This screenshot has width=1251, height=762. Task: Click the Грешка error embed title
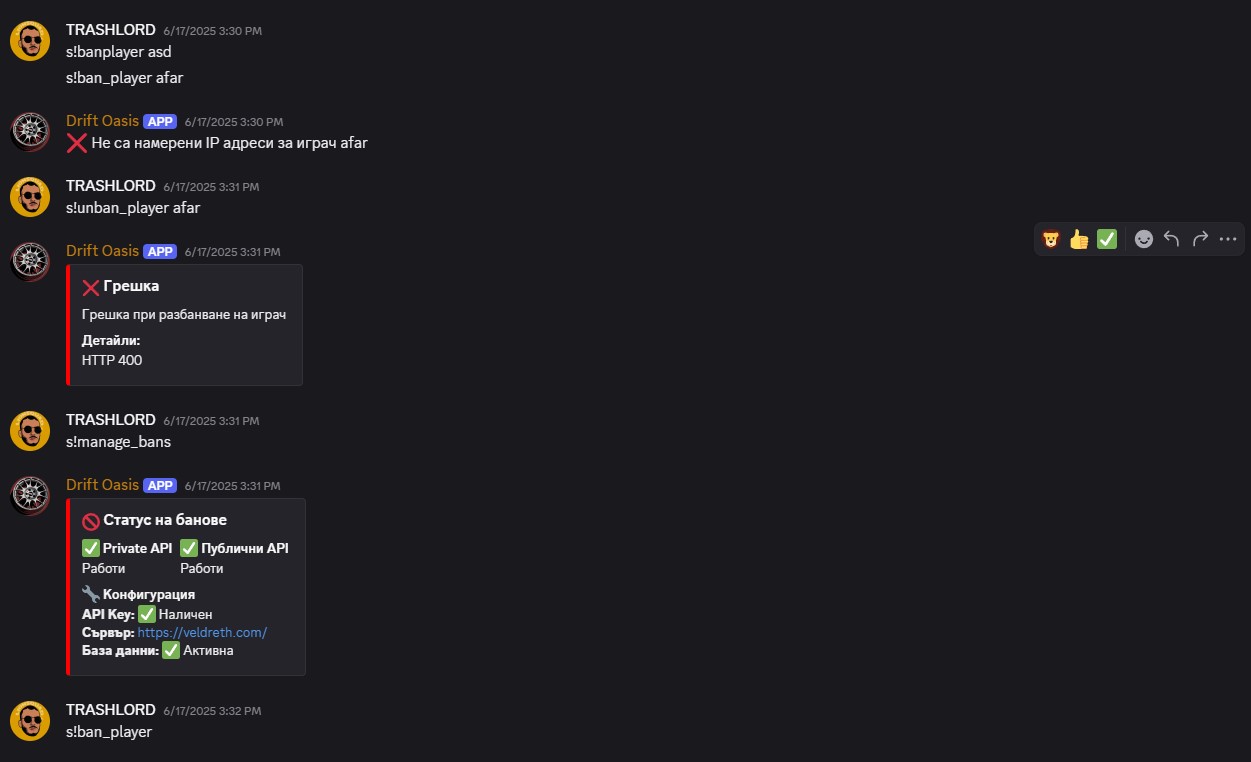coord(131,287)
